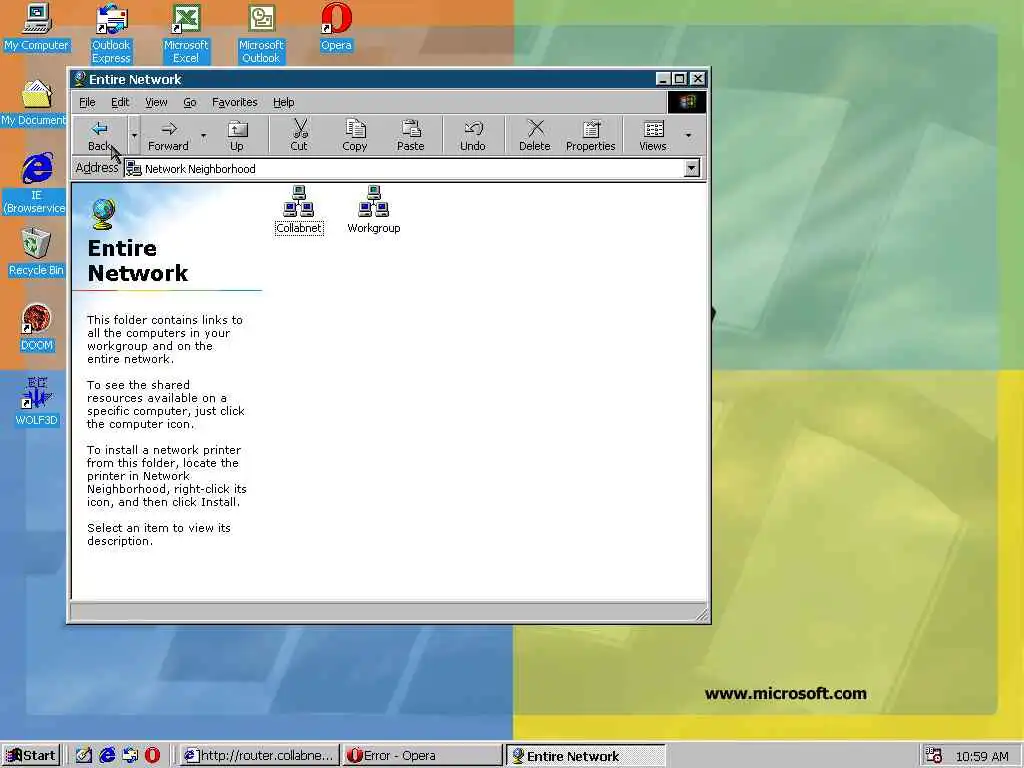Click the Start button
Screen dimensions: 1024x768
coord(31,756)
